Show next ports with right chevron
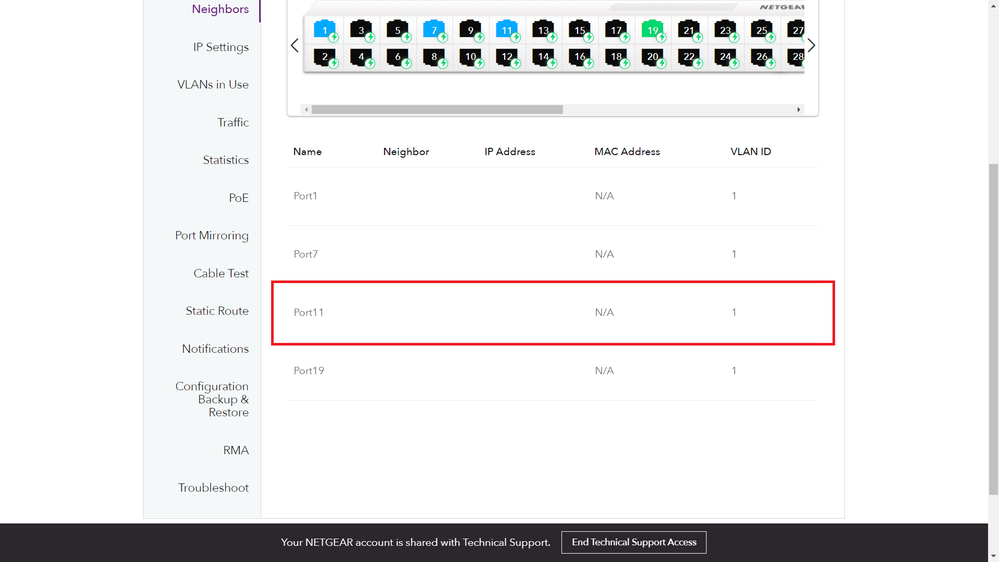 (811, 45)
